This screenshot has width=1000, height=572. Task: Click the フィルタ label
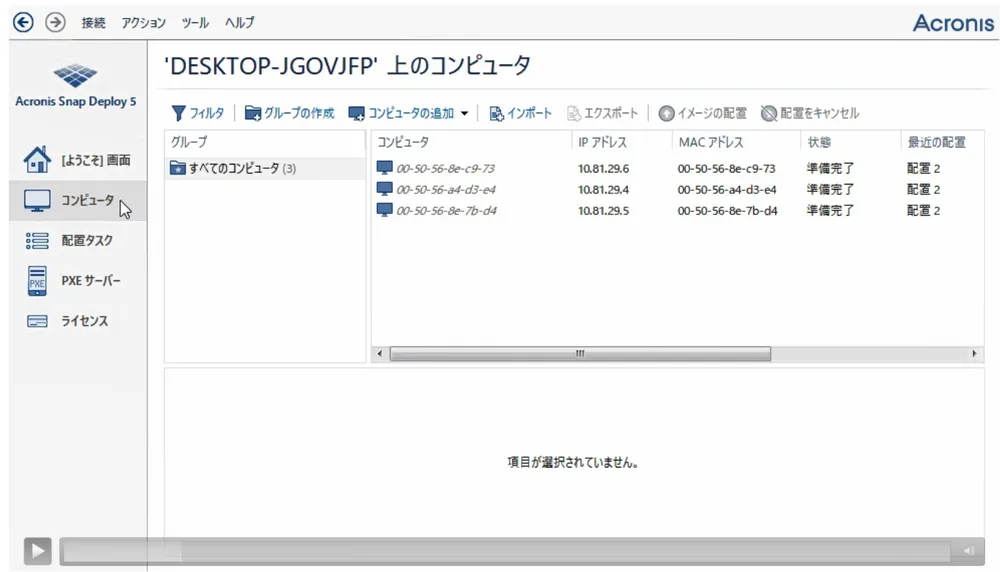point(207,114)
